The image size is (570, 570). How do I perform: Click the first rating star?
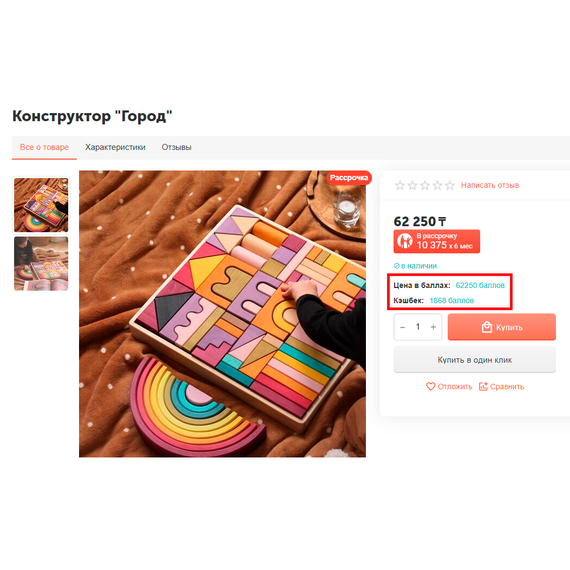click(400, 185)
